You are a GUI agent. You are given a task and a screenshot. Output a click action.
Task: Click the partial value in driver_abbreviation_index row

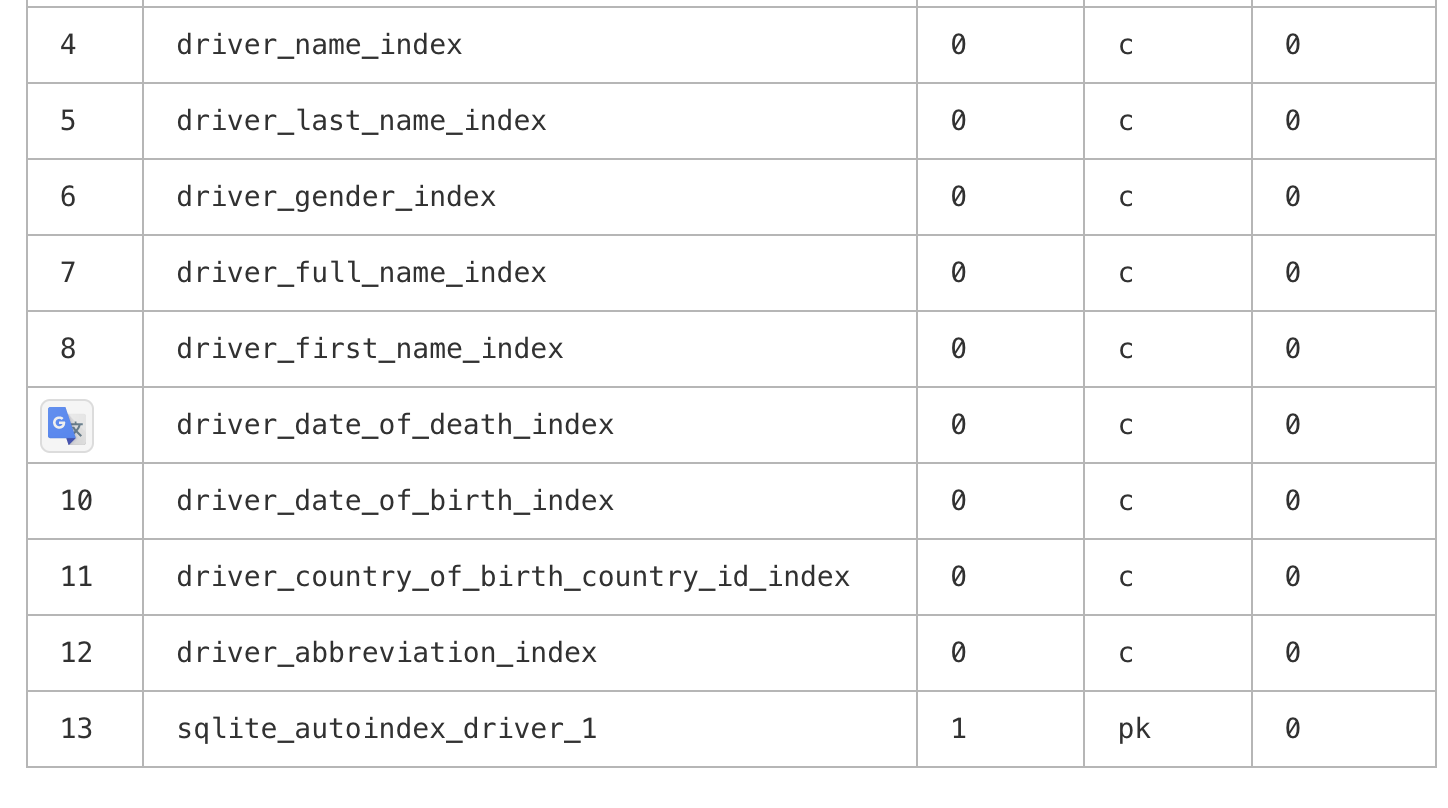point(1292,653)
